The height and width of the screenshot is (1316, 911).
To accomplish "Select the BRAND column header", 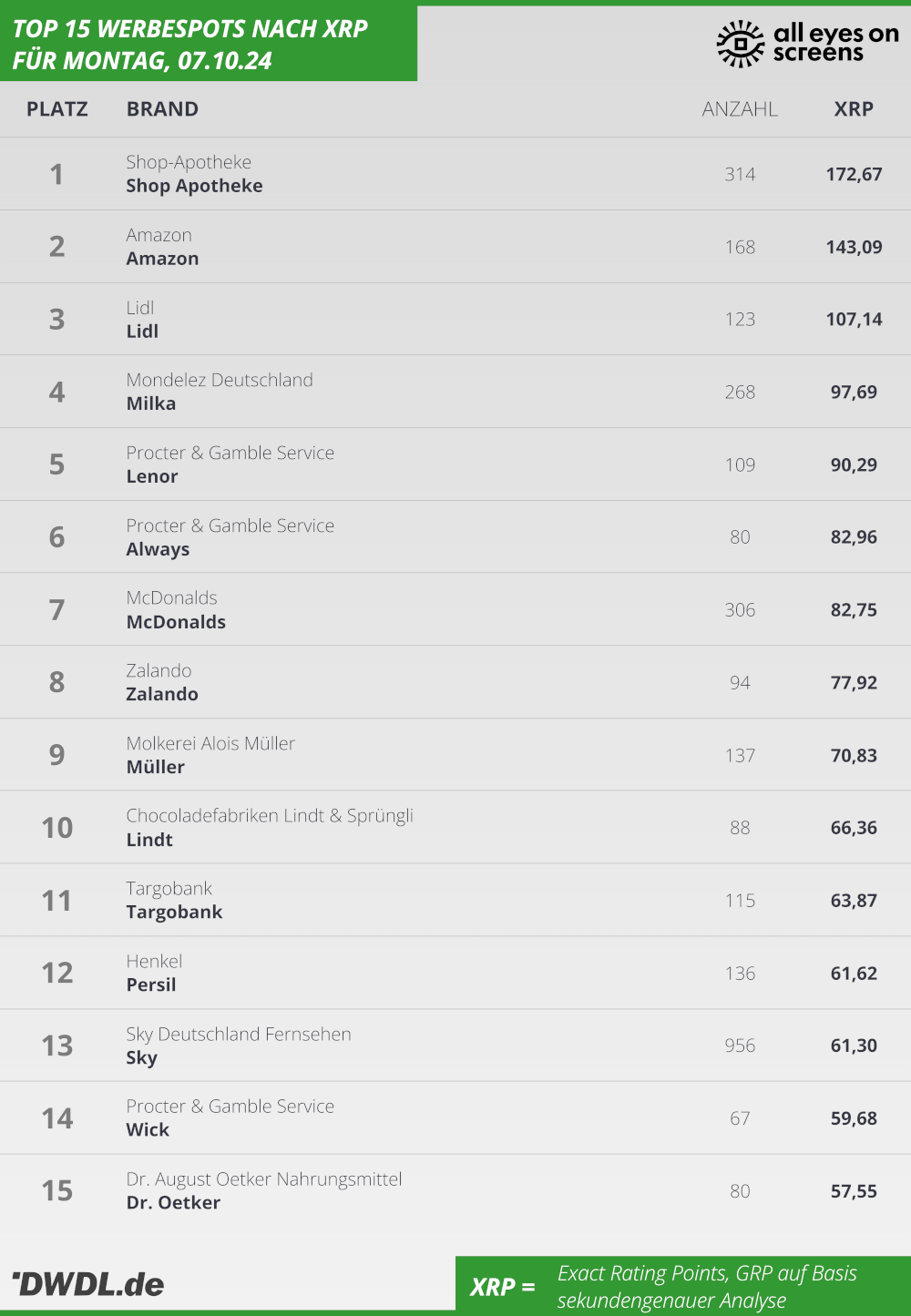I will (162, 109).
